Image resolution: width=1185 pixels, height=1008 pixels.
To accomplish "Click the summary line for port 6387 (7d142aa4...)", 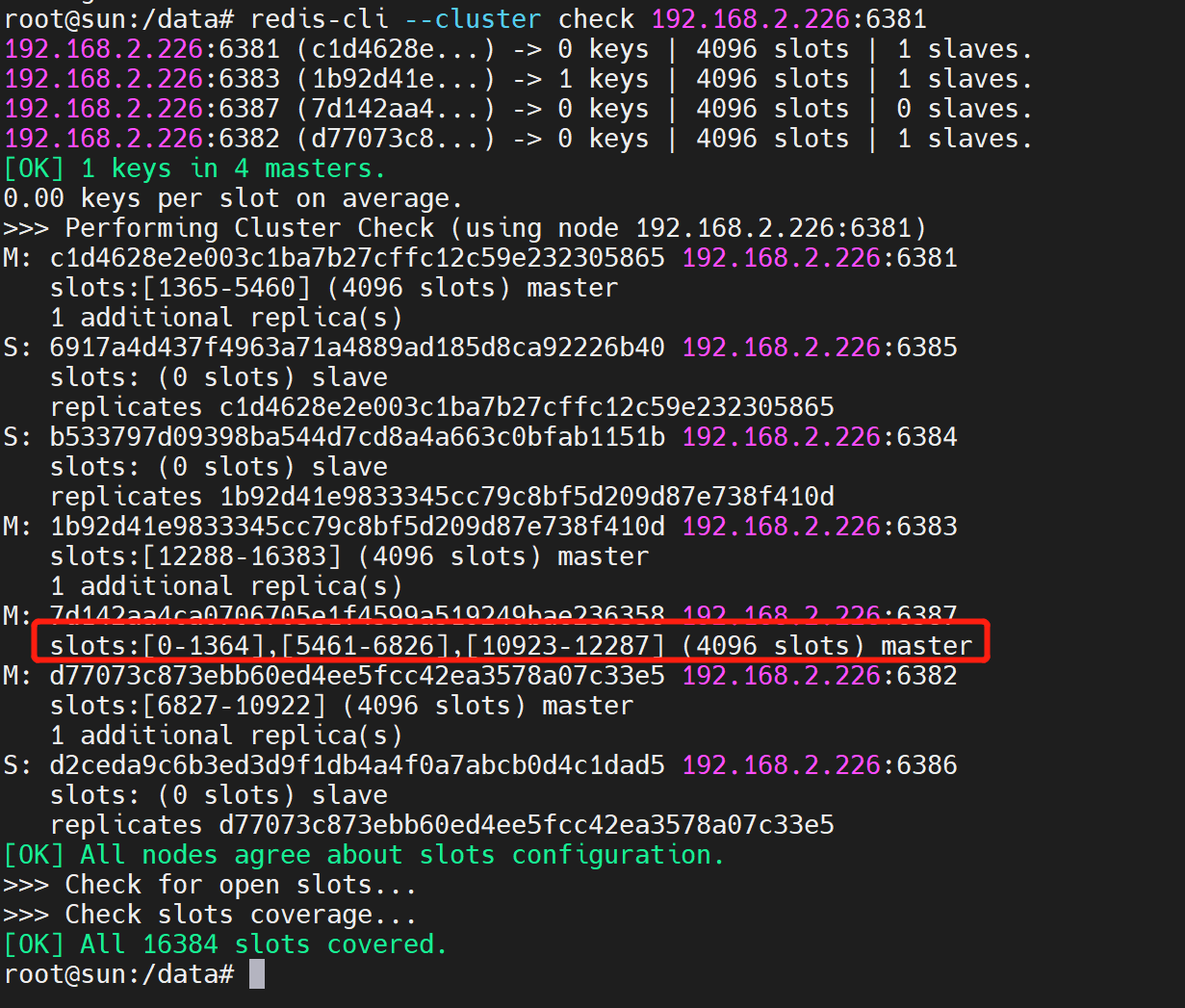I will coord(518,108).
